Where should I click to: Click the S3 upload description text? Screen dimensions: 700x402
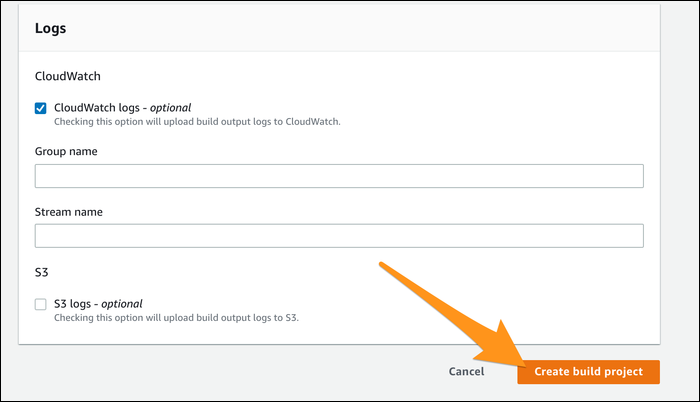(175, 318)
